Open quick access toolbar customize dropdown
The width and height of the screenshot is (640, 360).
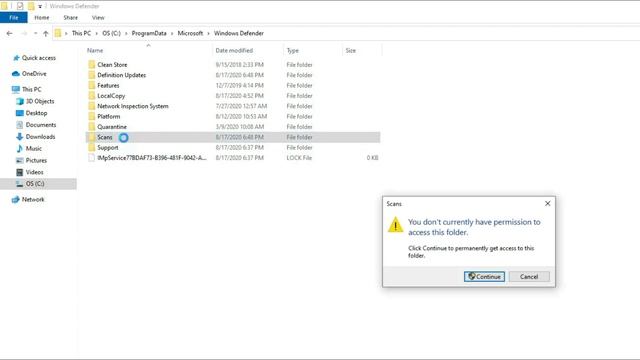point(40,7)
